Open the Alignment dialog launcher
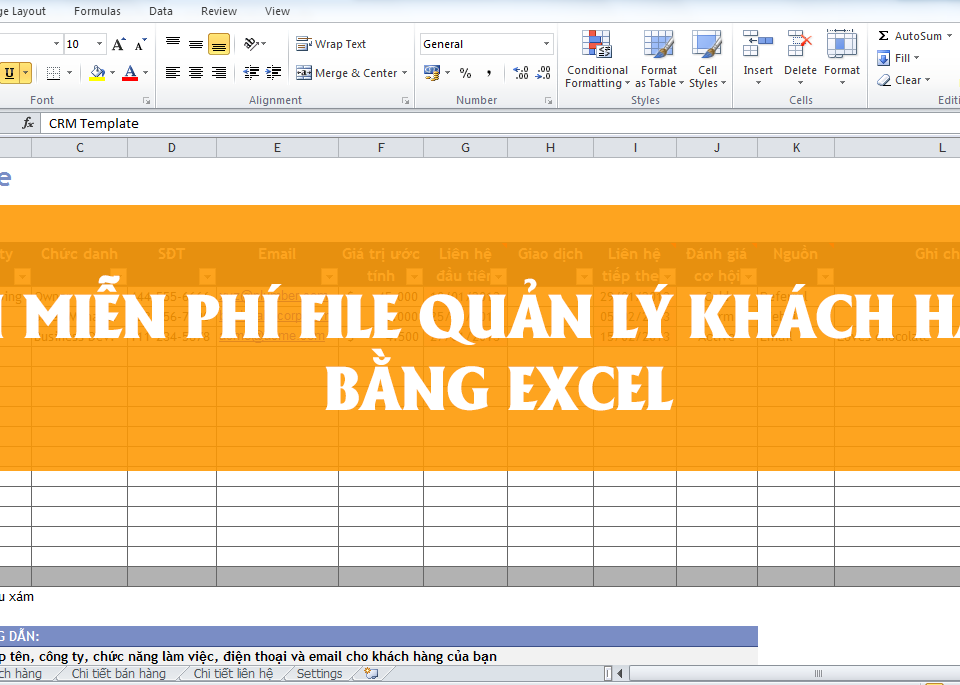Screen dimensions: 960x685 pos(405,100)
